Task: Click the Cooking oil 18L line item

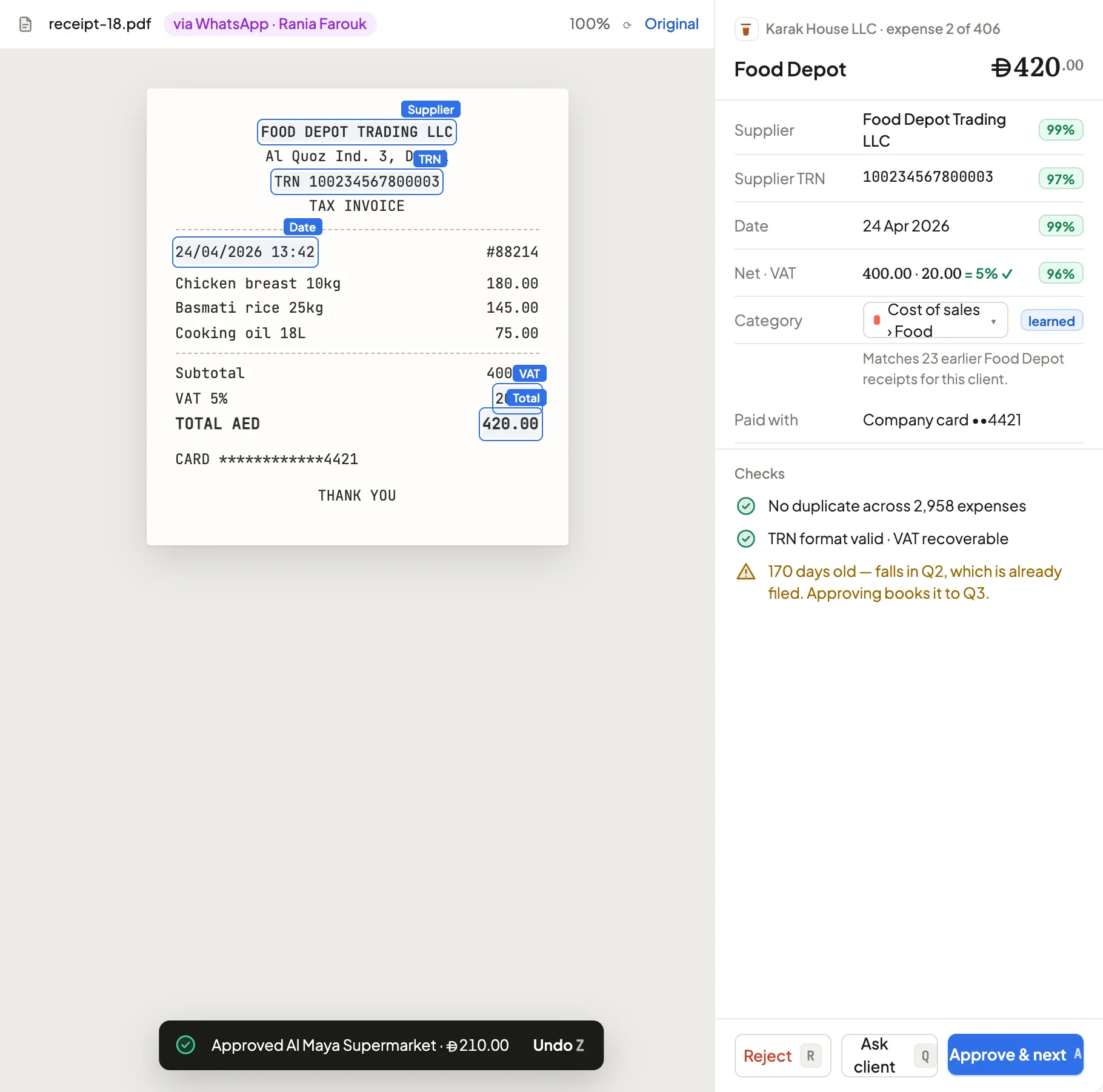Action: [x=357, y=333]
